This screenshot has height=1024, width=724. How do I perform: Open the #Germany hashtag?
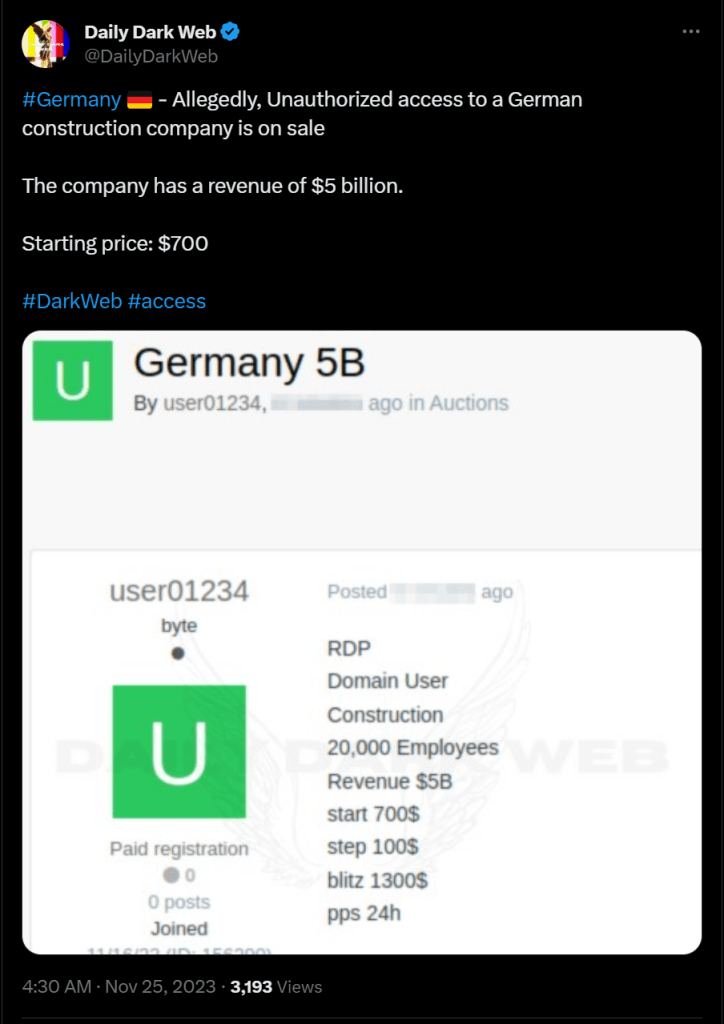71,100
